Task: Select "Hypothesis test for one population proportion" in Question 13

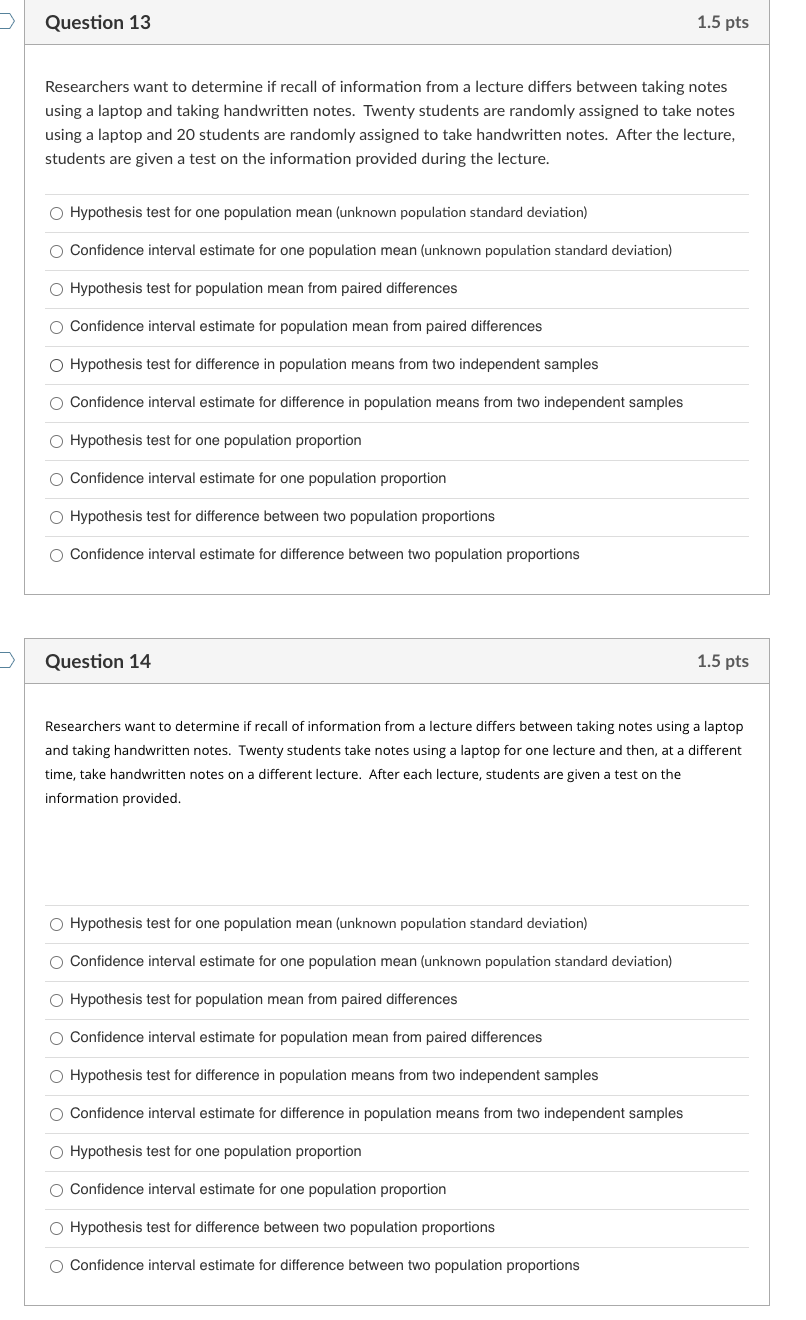Action: [x=57, y=440]
